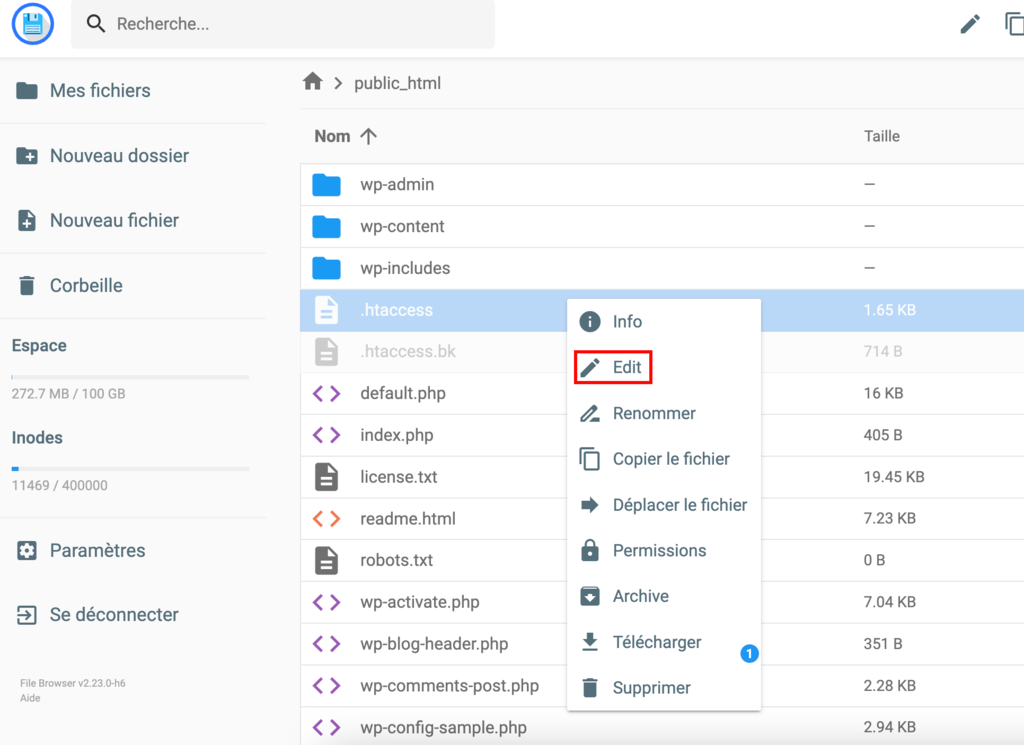Click Se déconnecter to log out
1024x745 pixels.
112,614
